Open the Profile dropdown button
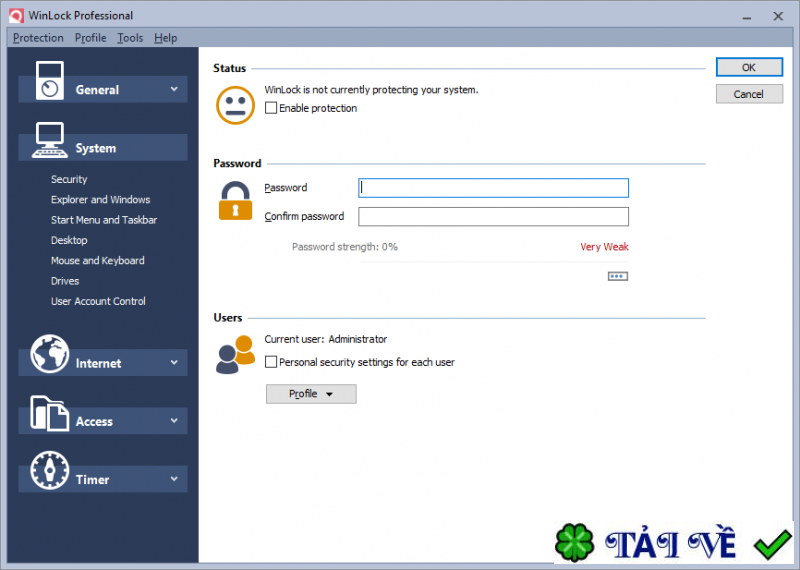Image resolution: width=800 pixels, height=570 pixels. 311,394
